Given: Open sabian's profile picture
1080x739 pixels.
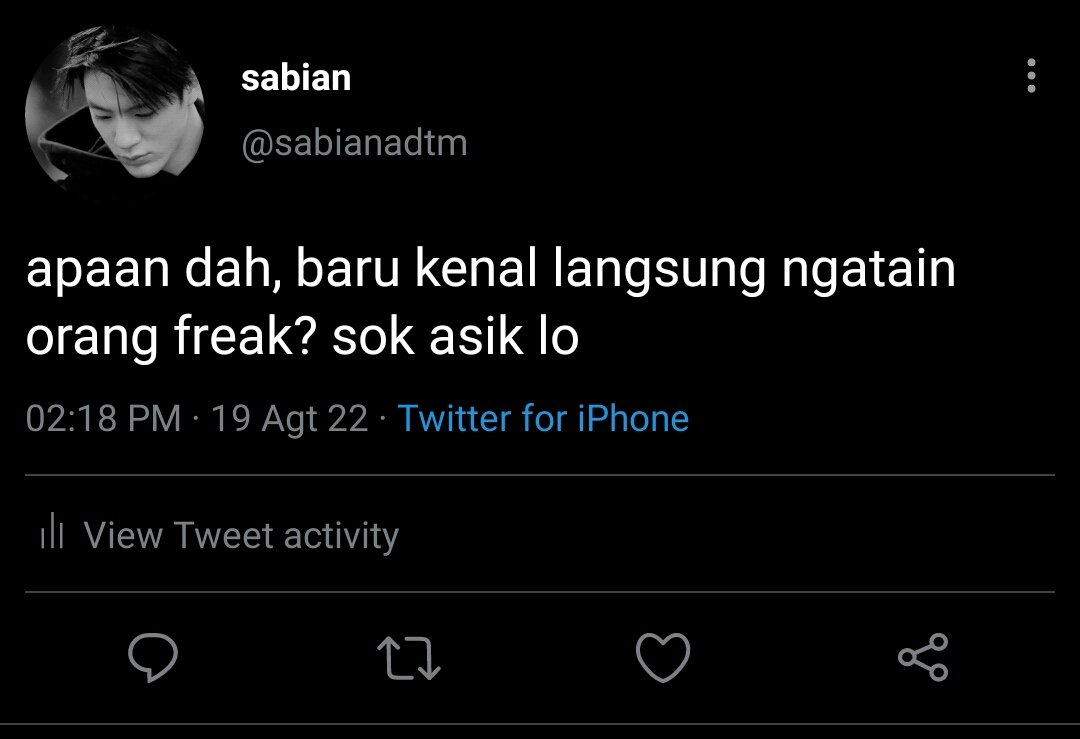Looking at the screenshot, I should (x=114, y=112).
